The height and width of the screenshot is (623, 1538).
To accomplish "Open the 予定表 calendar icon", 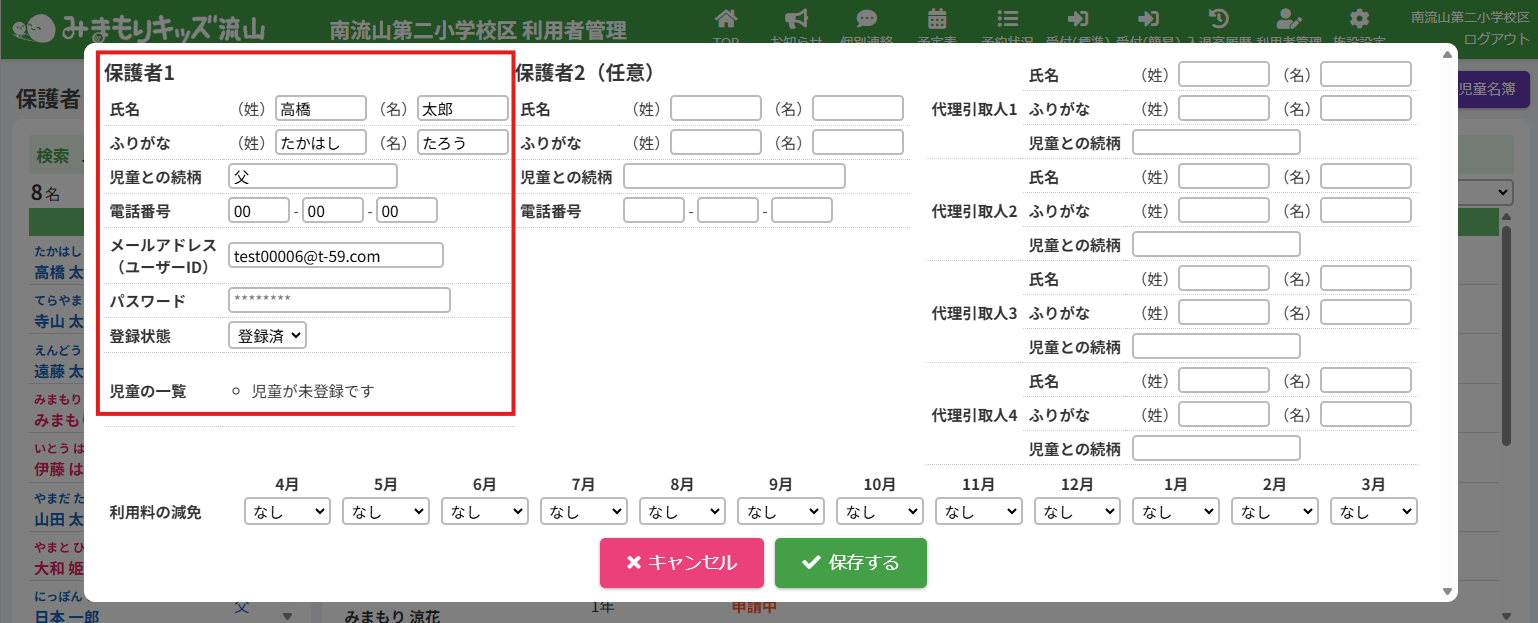I will (x=937, y=20).
